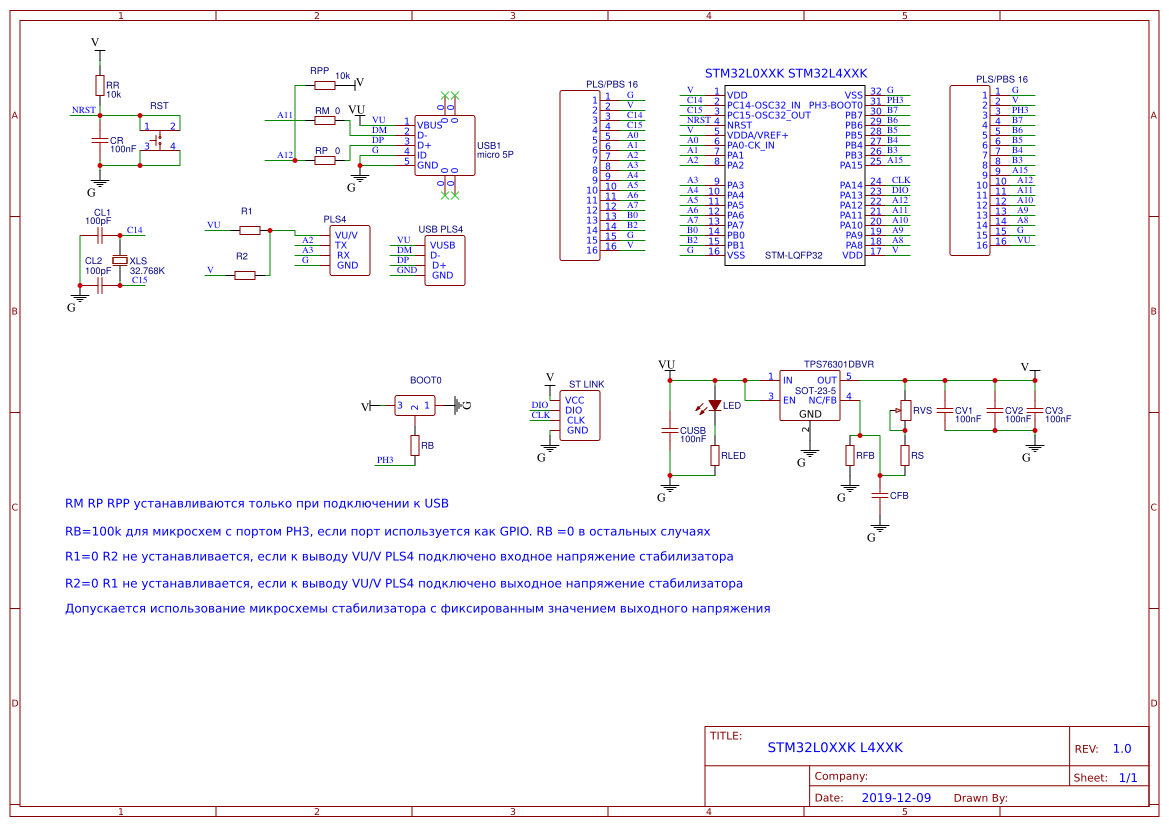Select the TPS76301DBVR regulator symbol
This screenshot has height=827, width=1169.
(810, 395)
